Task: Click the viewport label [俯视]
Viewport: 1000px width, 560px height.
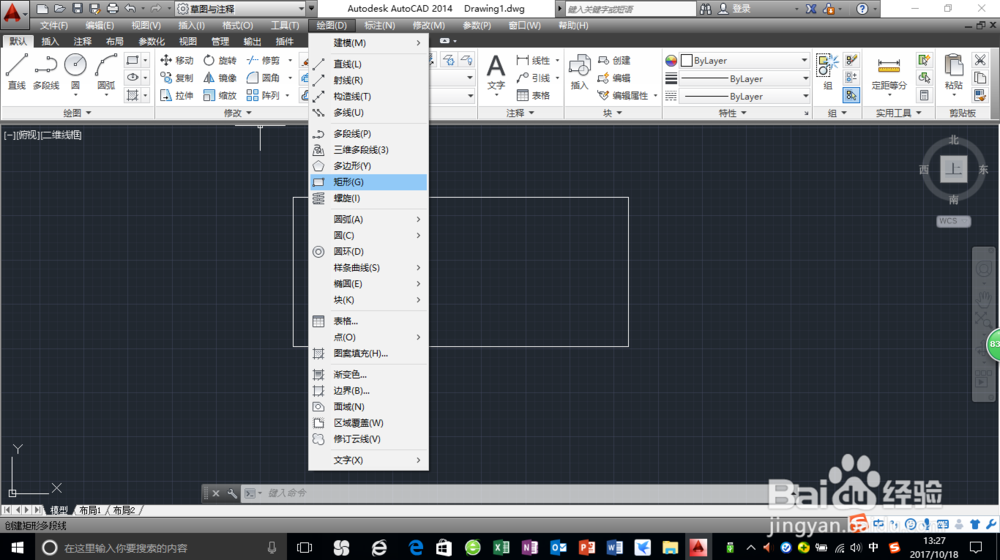Action: pyautogui.click(x=27, y=135)
